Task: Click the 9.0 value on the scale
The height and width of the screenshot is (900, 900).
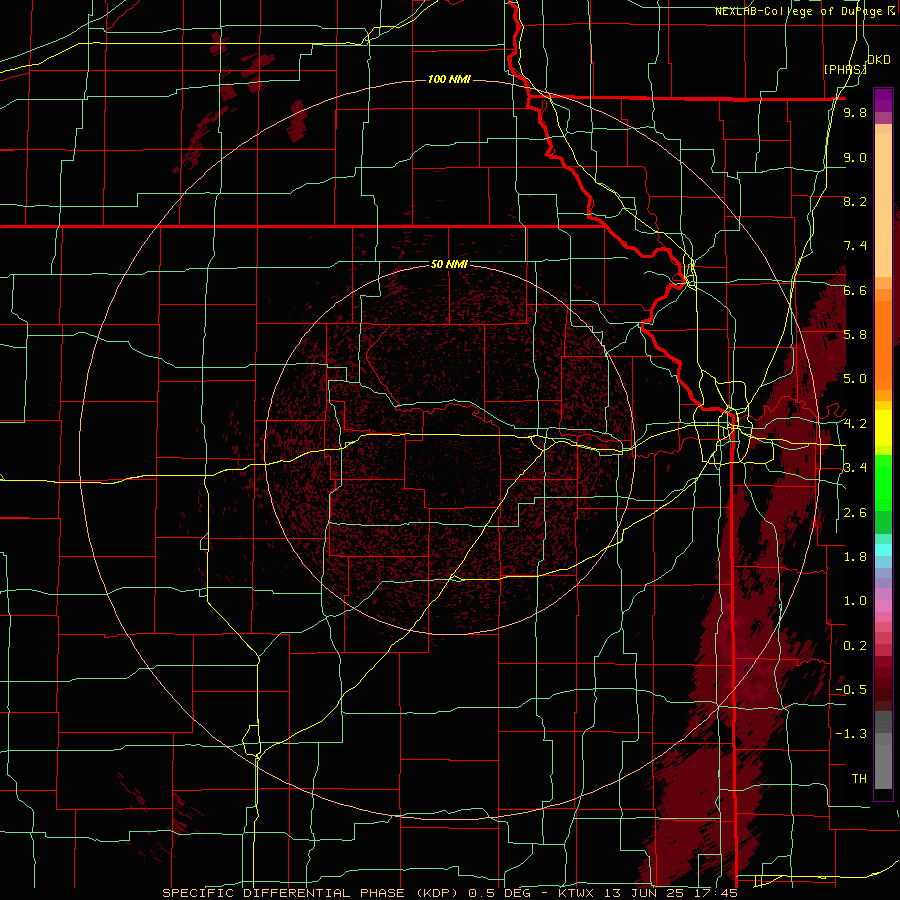Action: 855,157
